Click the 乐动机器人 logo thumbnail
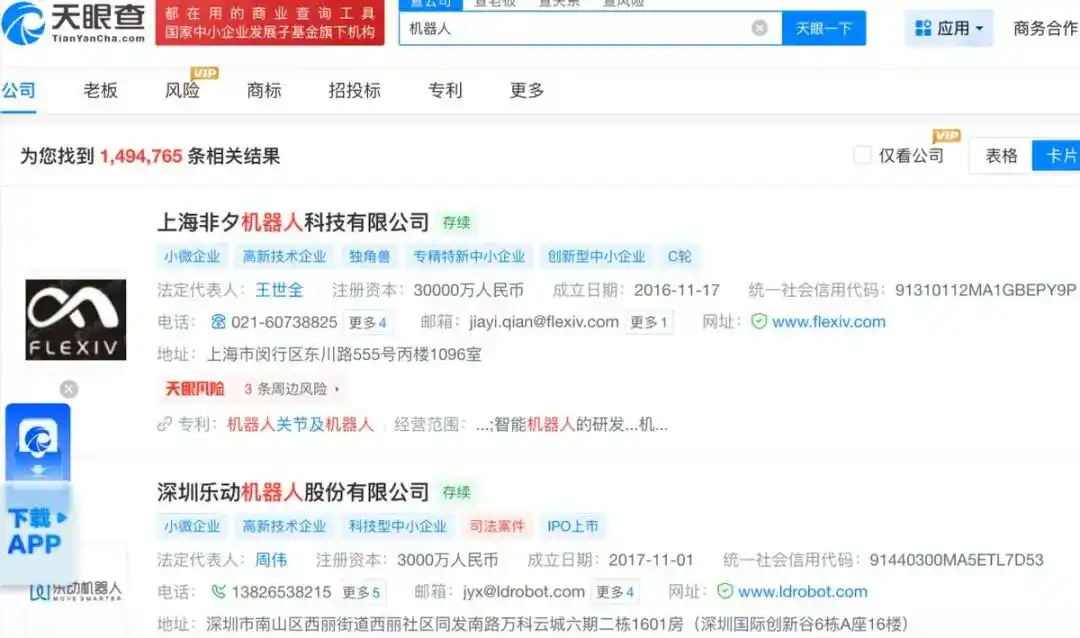Image resolution: width=1080 pixels, height=638 pixels. [76, 591]
